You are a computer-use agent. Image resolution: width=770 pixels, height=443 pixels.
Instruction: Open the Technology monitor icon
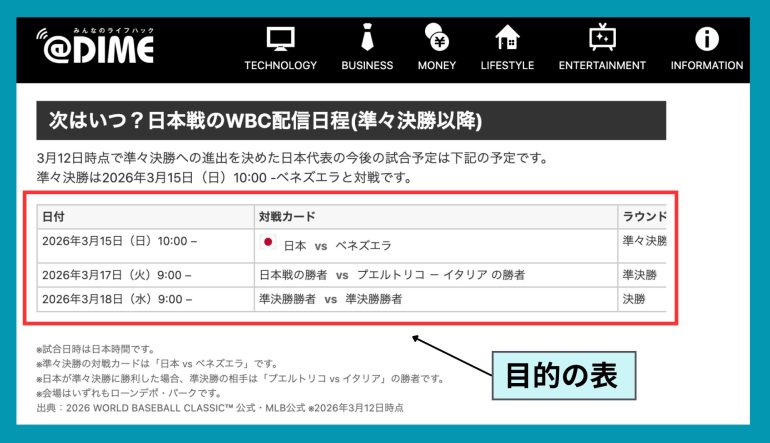click(x=280, y=39)
